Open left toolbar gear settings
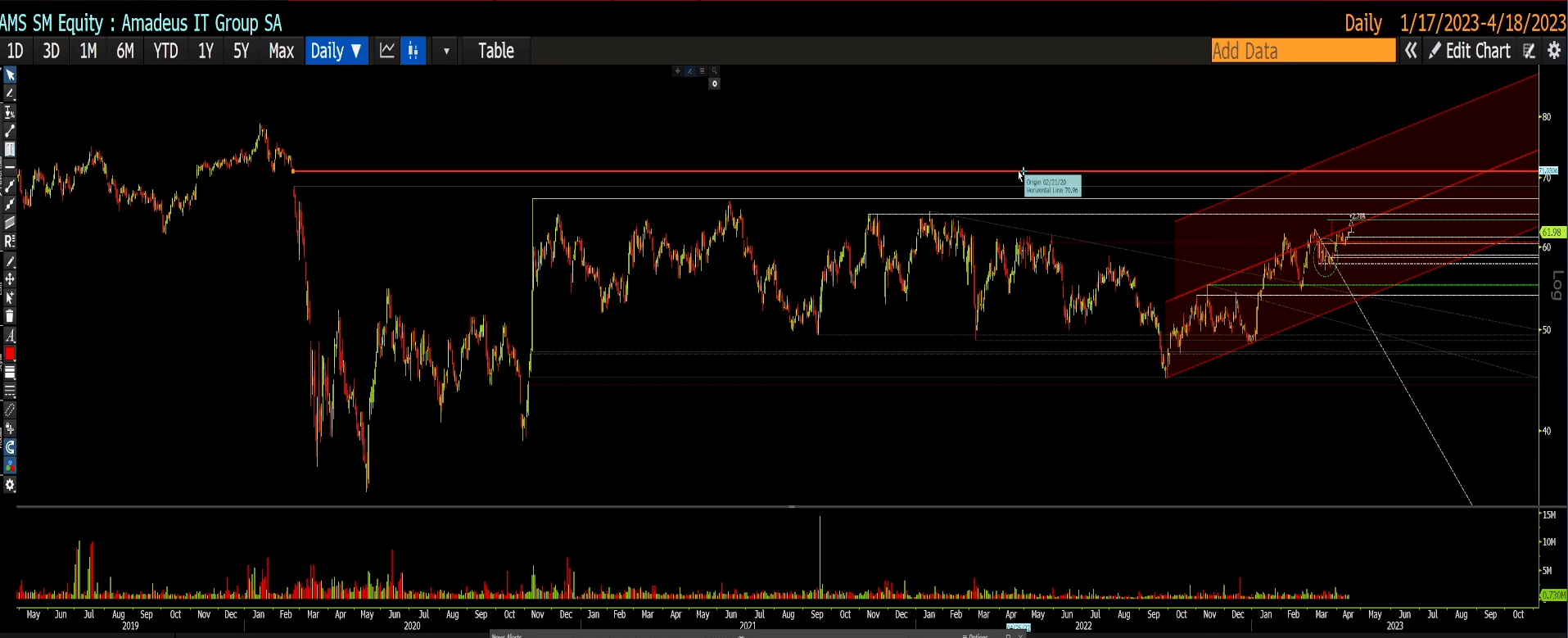The height and width of the screenshot is (638, 1568). pyautogui.click(x=10, y=485)
